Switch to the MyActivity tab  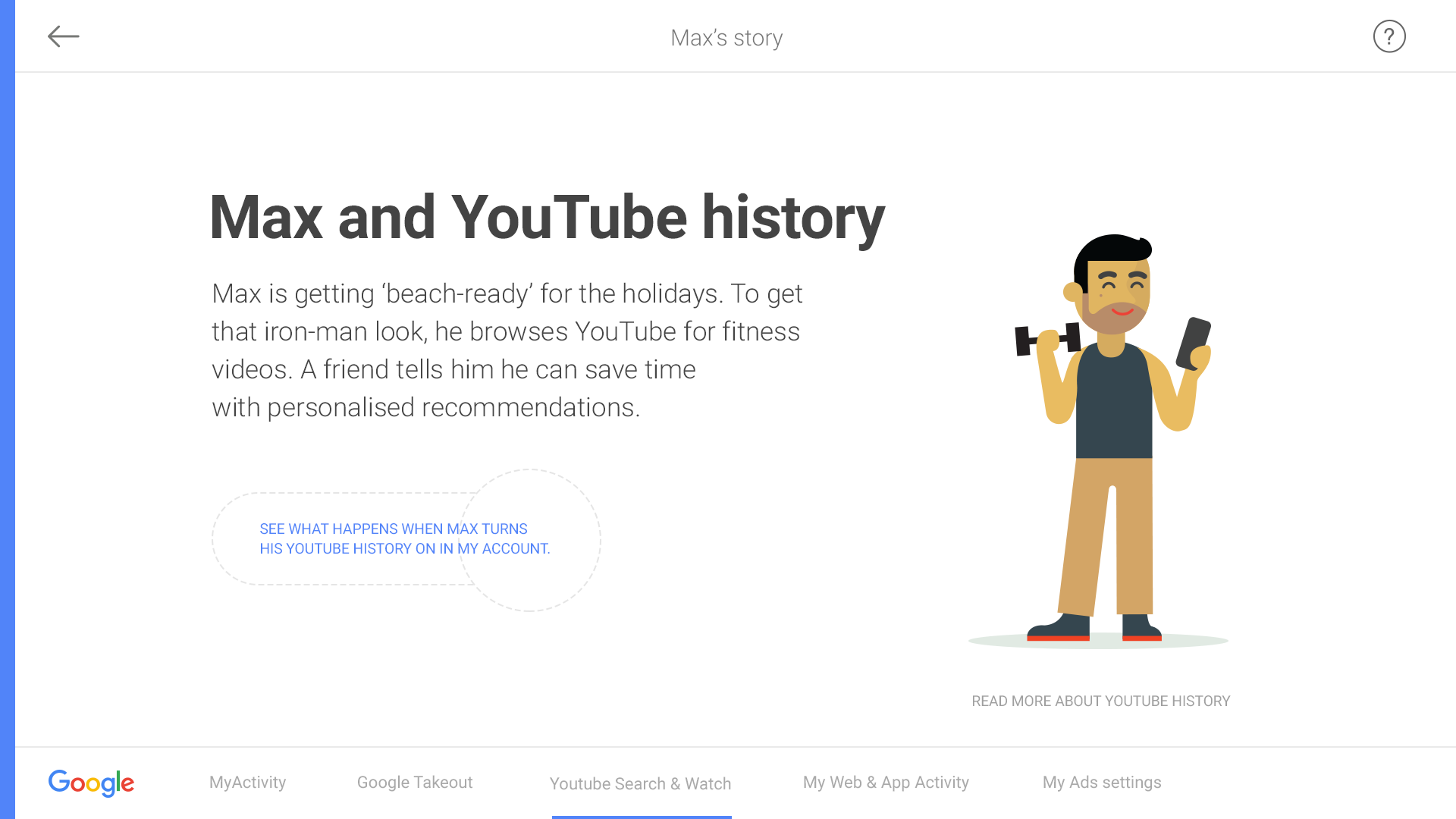click(x=247, y=782)
